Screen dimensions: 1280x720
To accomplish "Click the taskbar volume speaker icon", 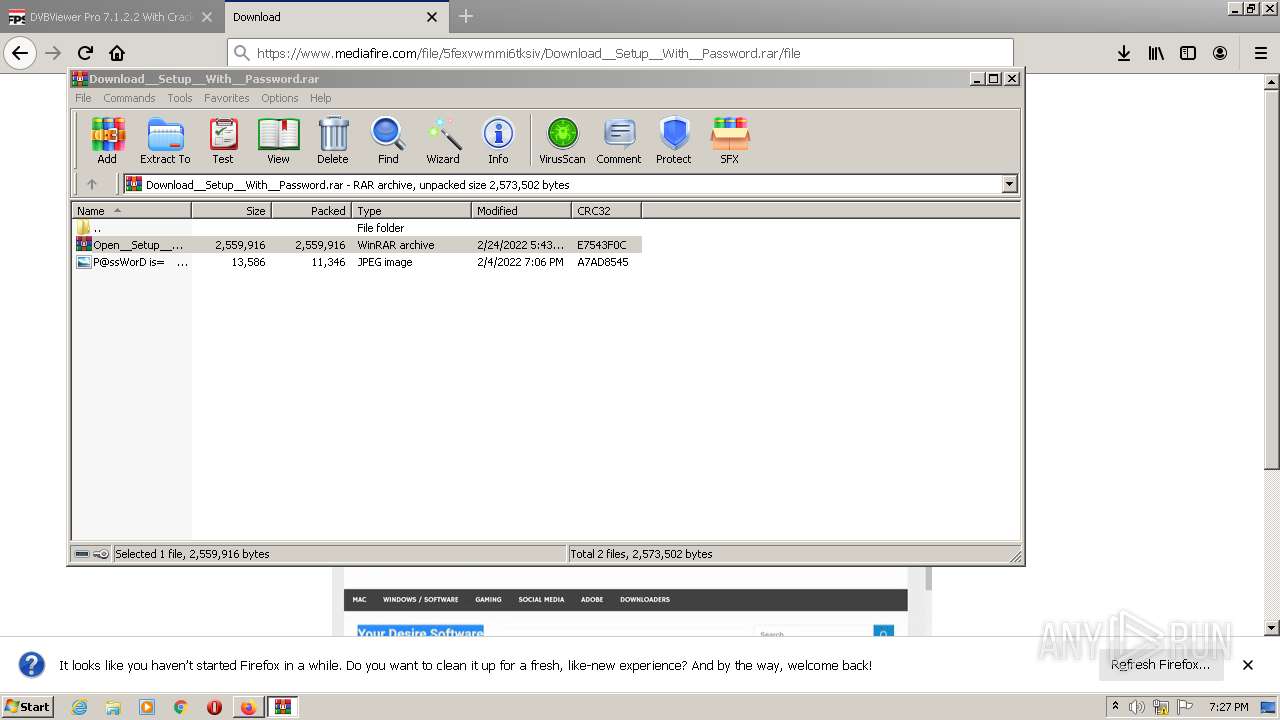I will 1137,707.
